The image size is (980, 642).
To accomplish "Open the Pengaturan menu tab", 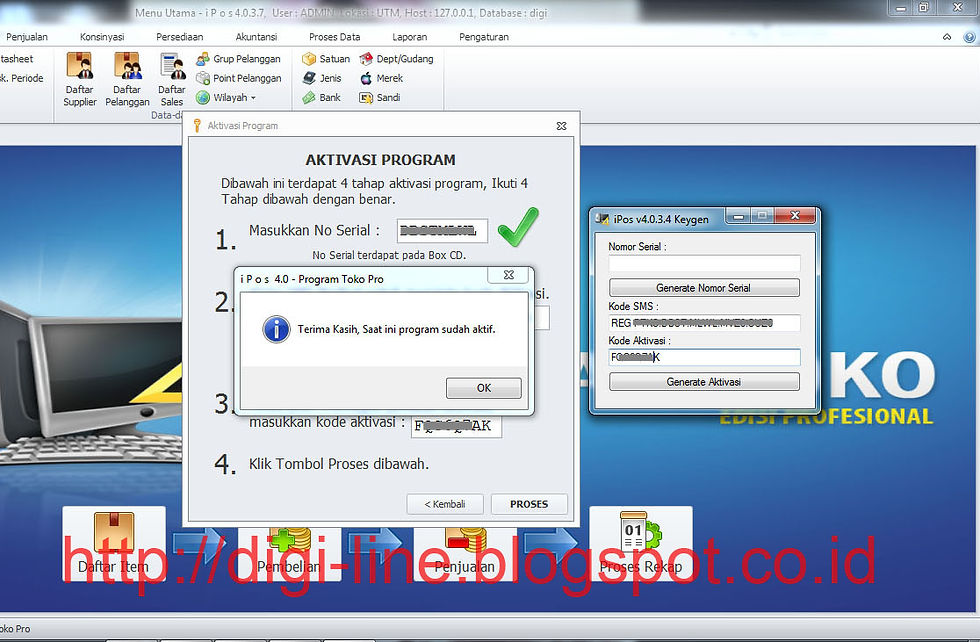I will point(484,37).
